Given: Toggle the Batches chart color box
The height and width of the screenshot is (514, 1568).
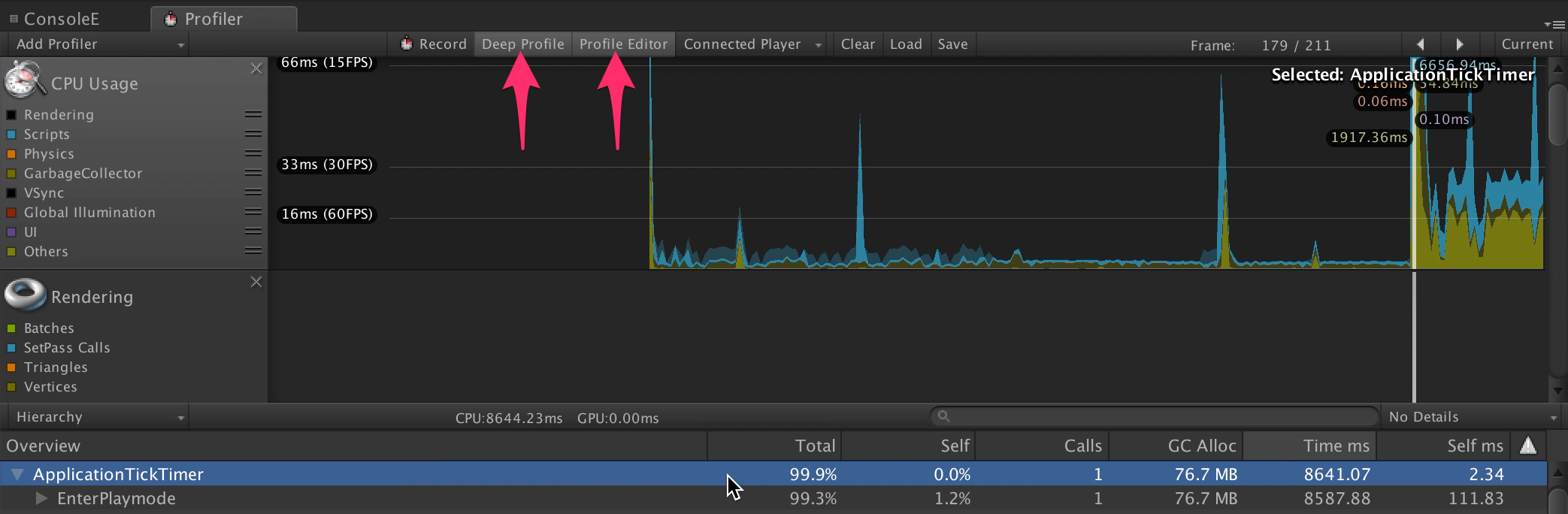Looking at the screenshot, I should pyautogui.click(x=11, y=328).
